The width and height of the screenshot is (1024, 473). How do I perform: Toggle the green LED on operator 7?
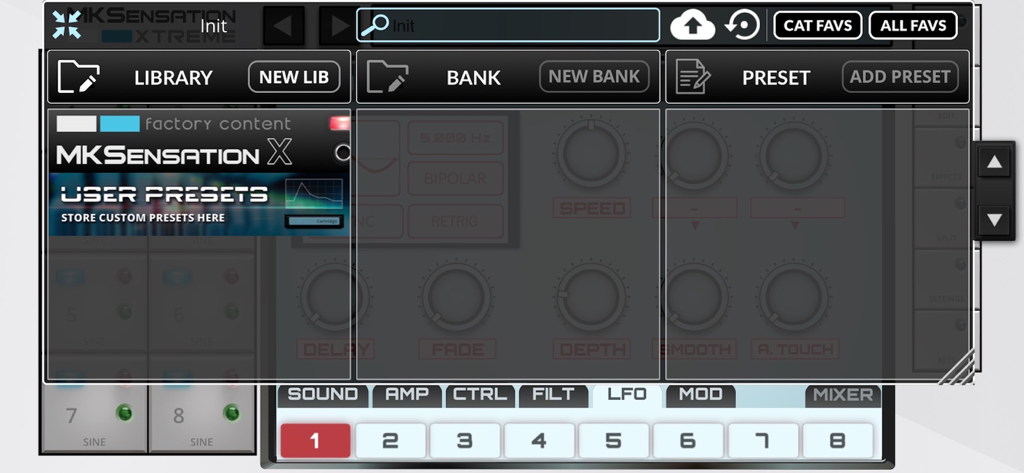(x=123, y=412)
